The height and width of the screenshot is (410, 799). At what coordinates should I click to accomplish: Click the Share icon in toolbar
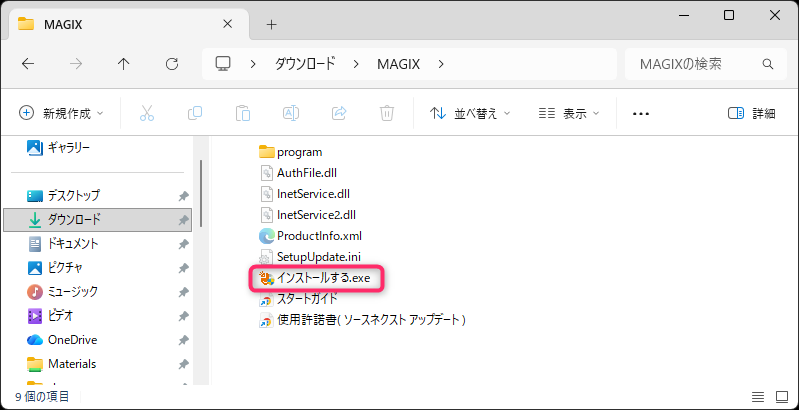(338, 113)
